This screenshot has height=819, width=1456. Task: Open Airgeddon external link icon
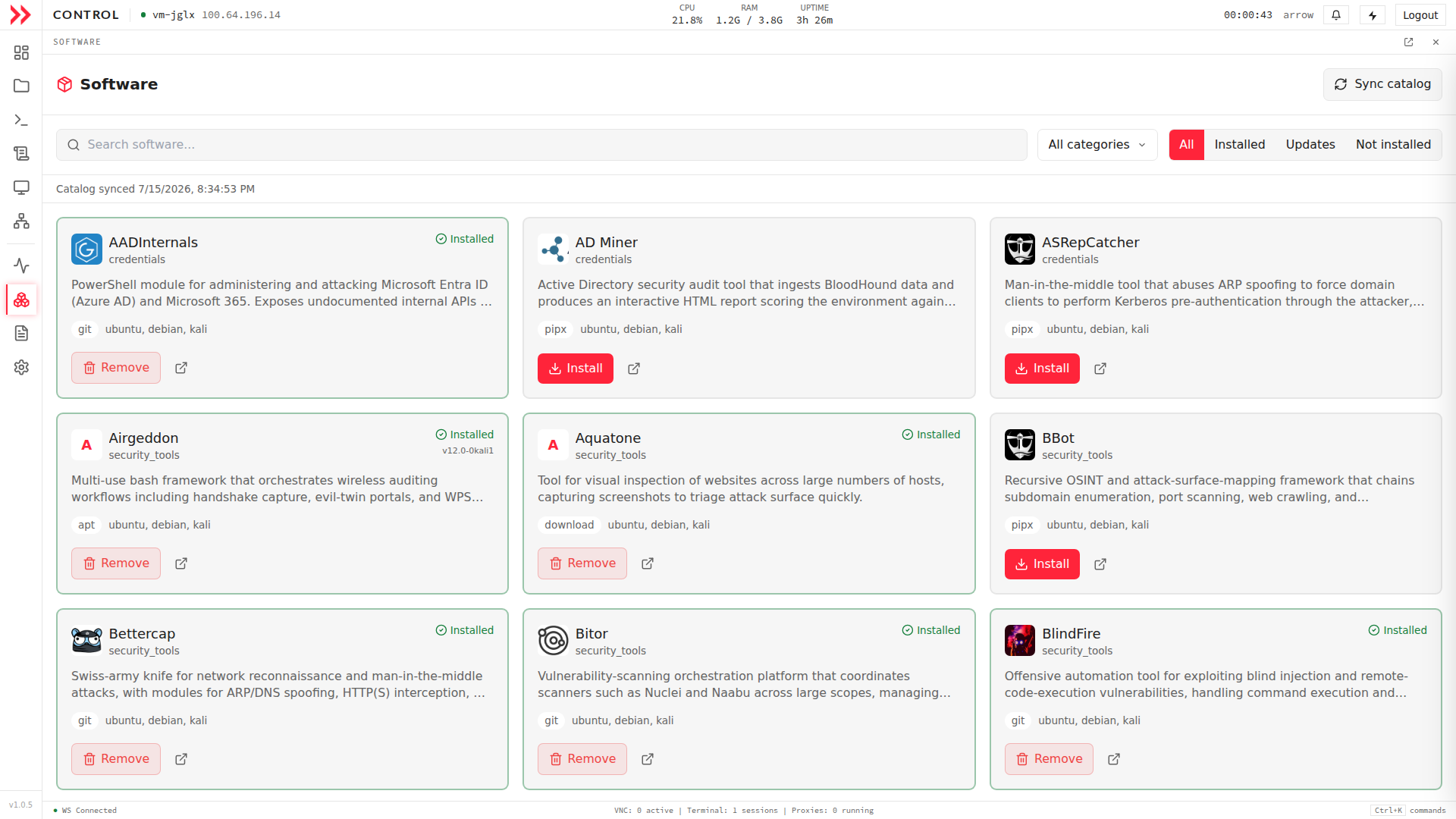pos(181,563)
